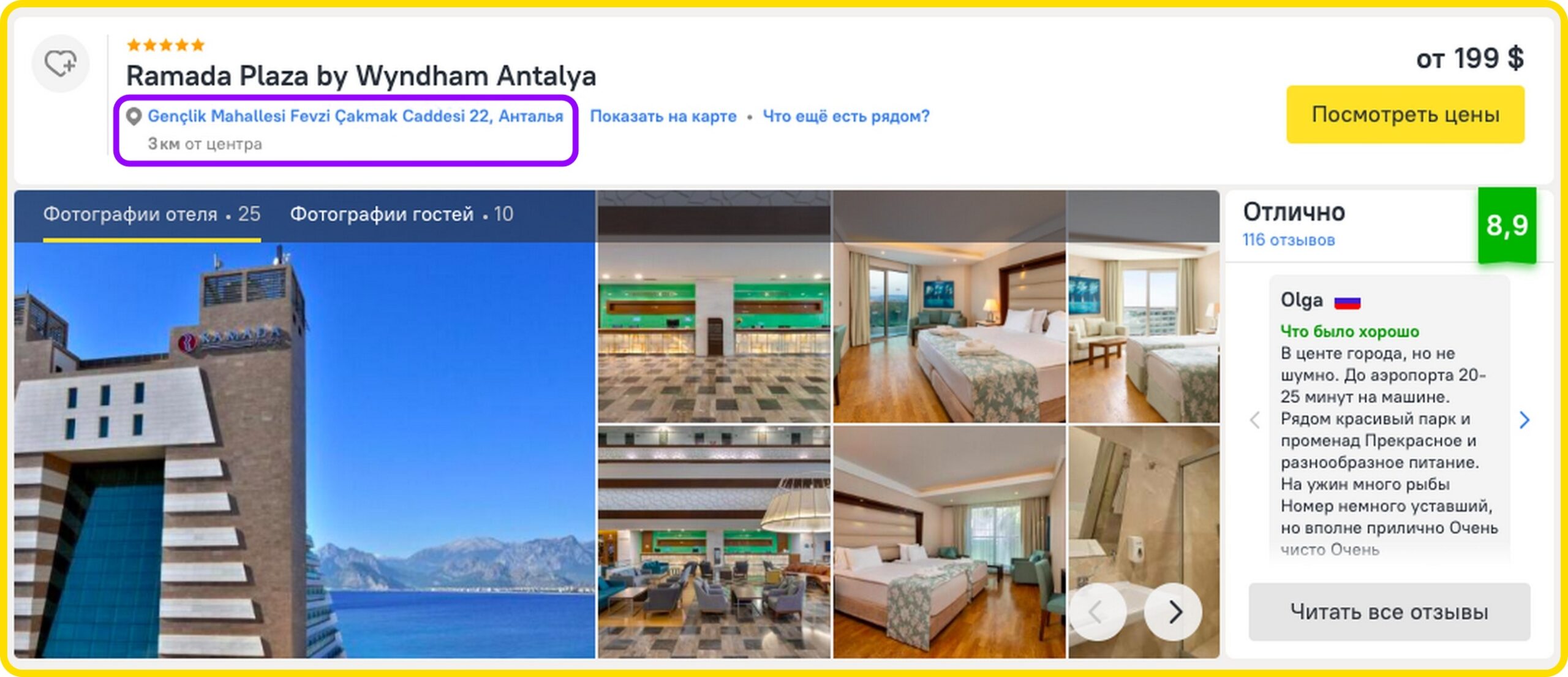
Task: Click the map pin icon by address
Action: (134, 116)
